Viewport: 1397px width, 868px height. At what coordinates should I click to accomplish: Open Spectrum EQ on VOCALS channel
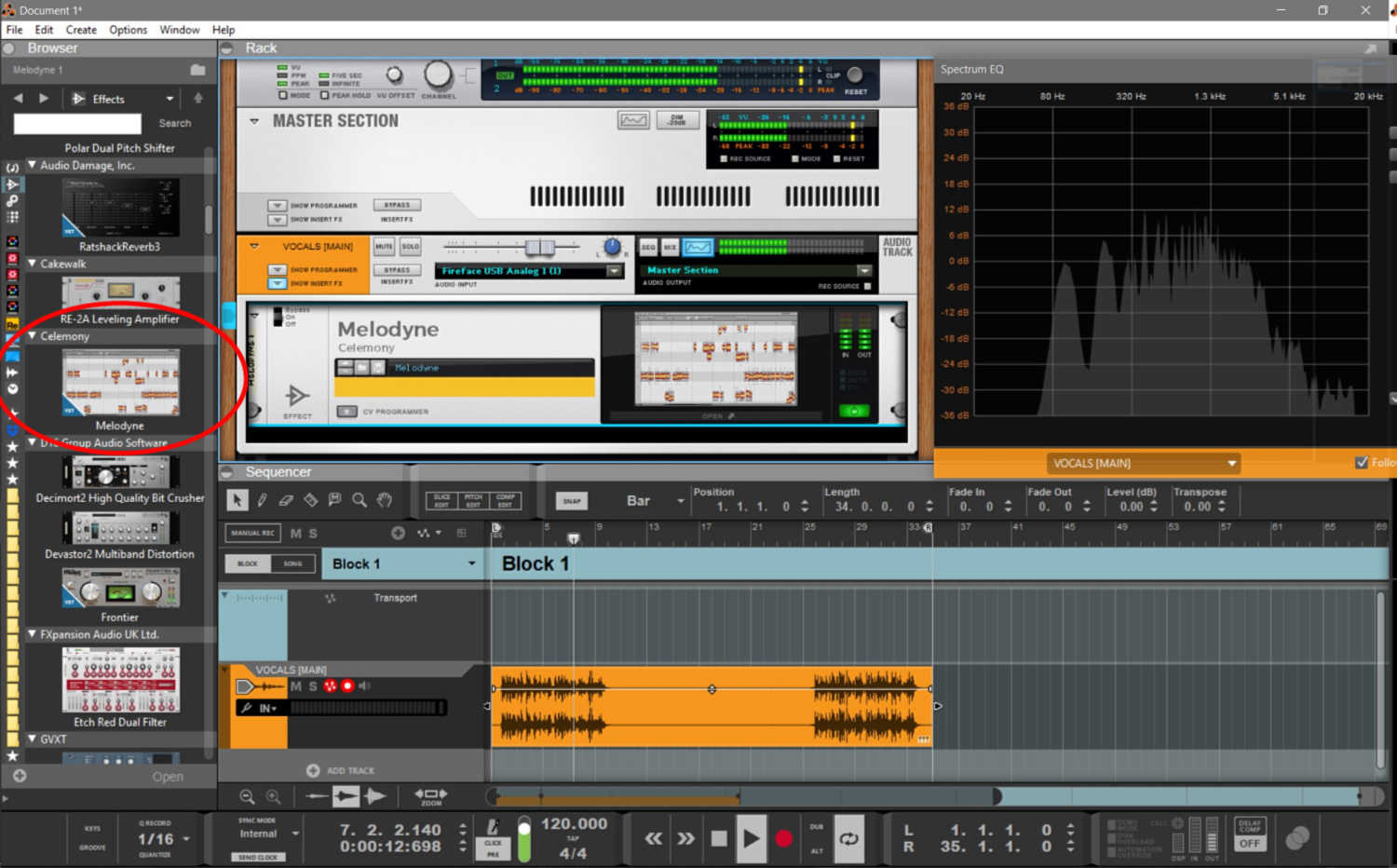pyautogui.click(x=698, y=247)
